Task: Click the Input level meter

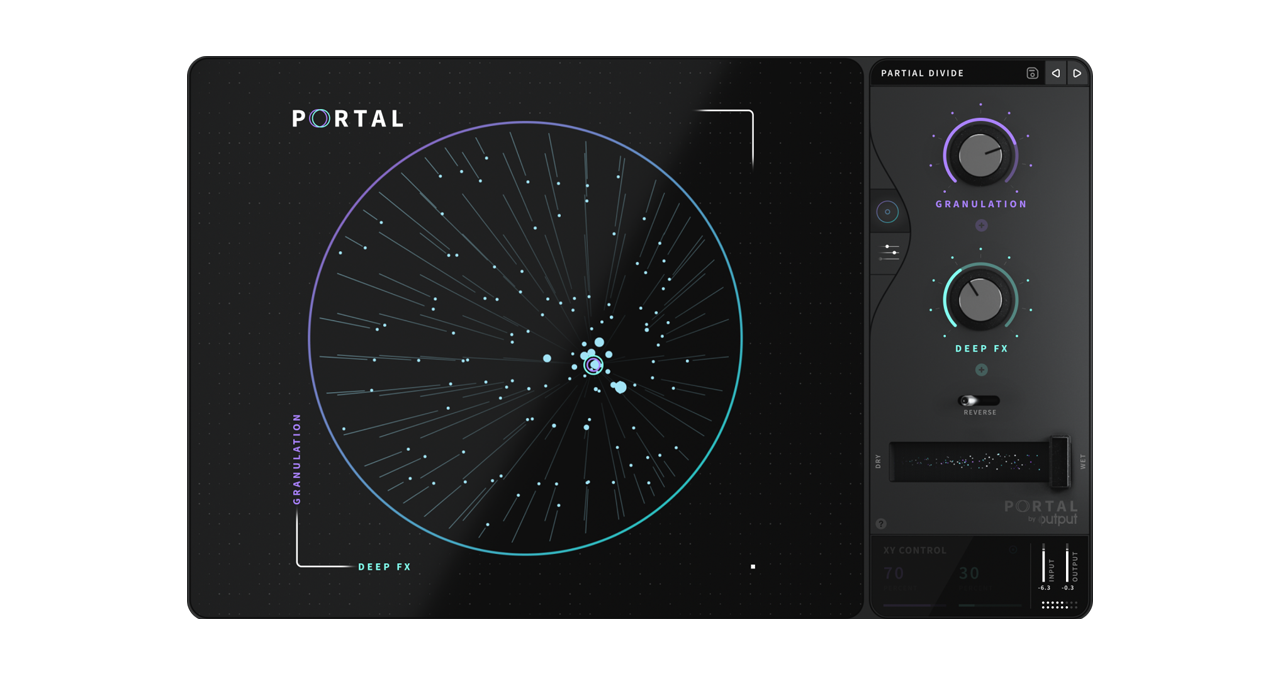Action: point(1044,564)
